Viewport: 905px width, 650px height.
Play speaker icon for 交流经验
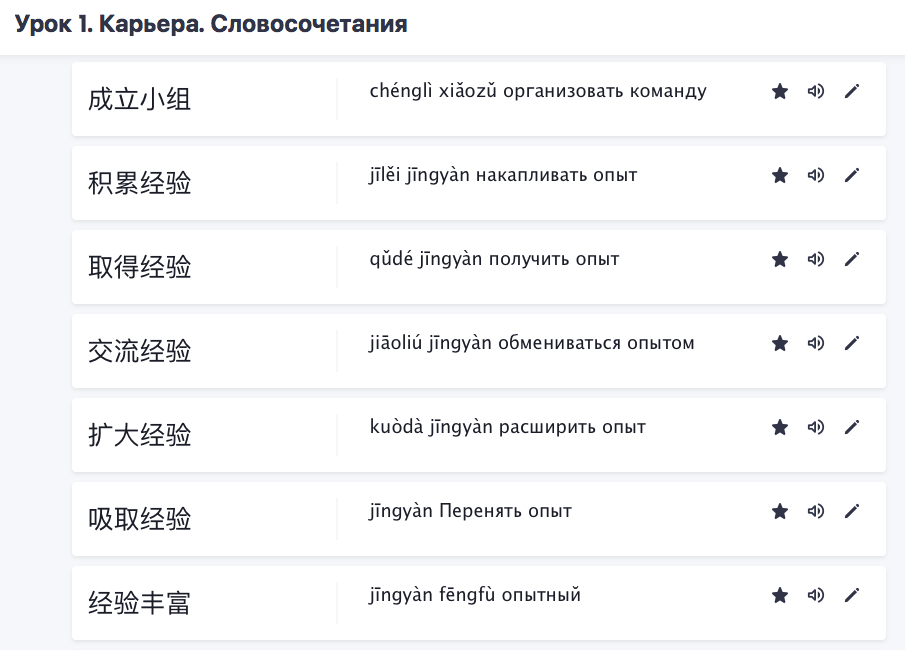(x=816, y=343)
